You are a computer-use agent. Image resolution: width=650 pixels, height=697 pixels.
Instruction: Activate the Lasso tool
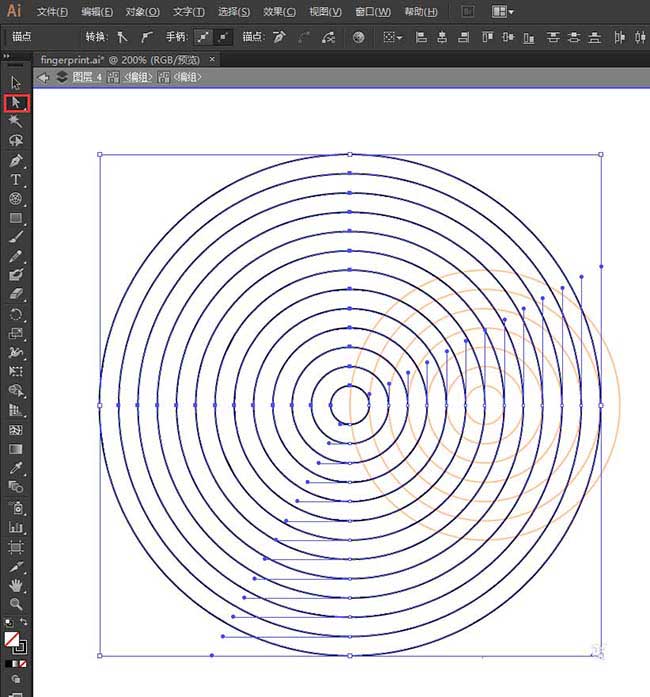[x=16, y=141]
